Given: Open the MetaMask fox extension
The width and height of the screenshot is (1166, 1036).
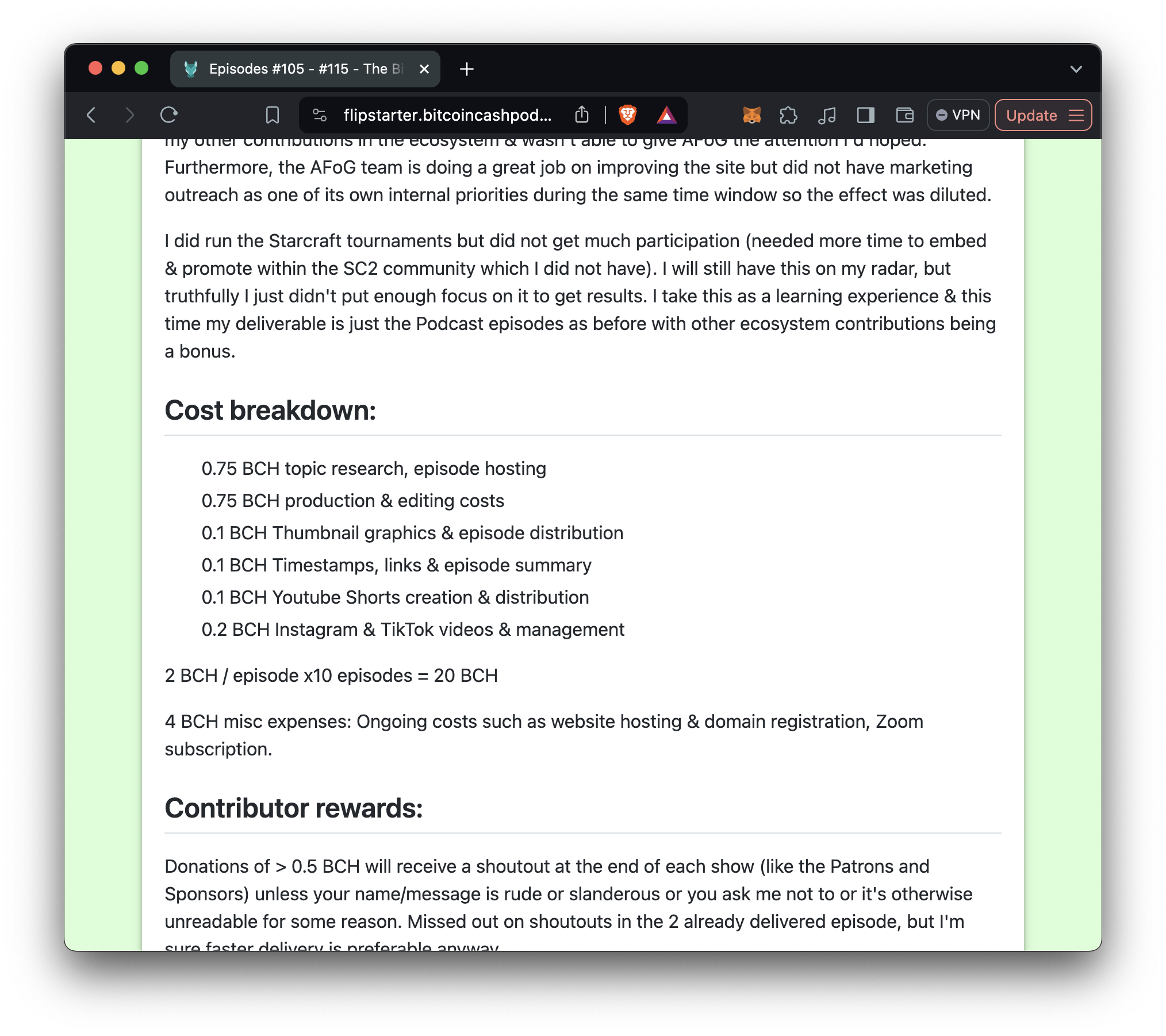Looking at the screenshot, I should (751, 115).
